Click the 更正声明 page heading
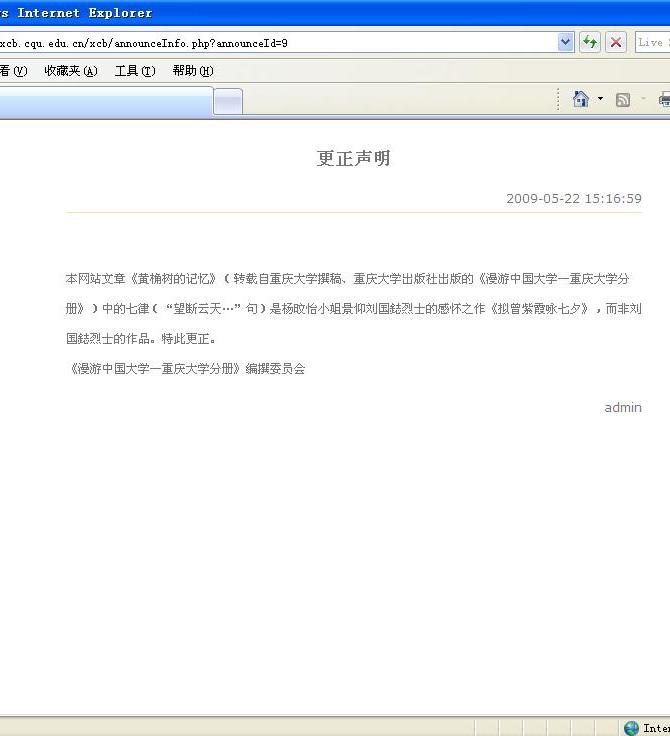This screenshot has height=736, width=670. [x=353, y=158]
